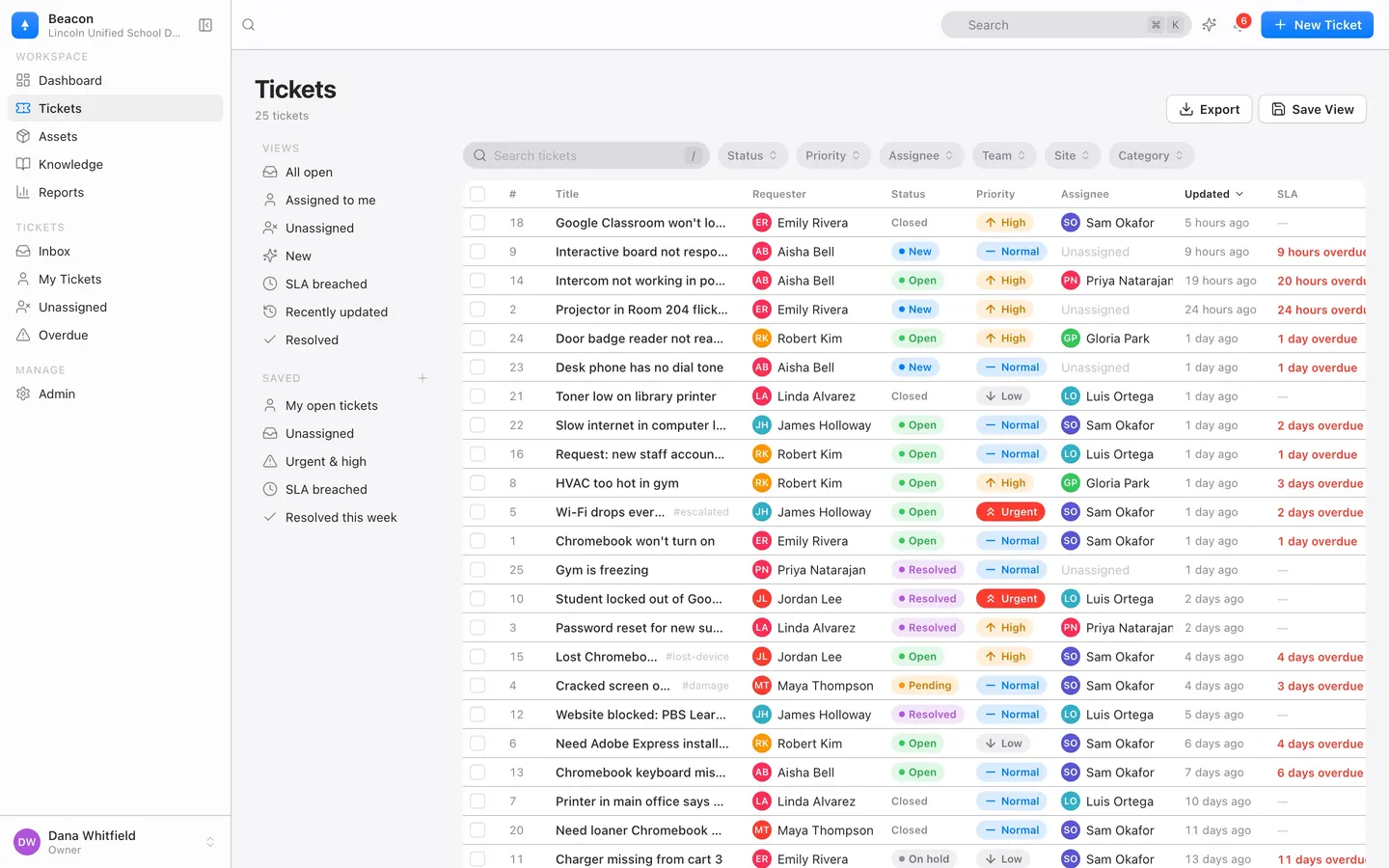Viewport: 1389px width, 868px height.
Task: Click the Dashboard grid icon
Action: click(23, 80)
